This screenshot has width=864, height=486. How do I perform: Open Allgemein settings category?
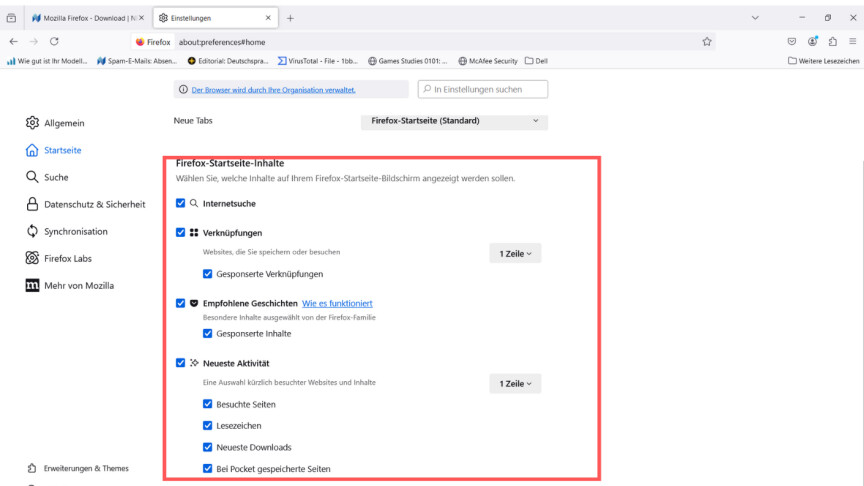(55, 123)
